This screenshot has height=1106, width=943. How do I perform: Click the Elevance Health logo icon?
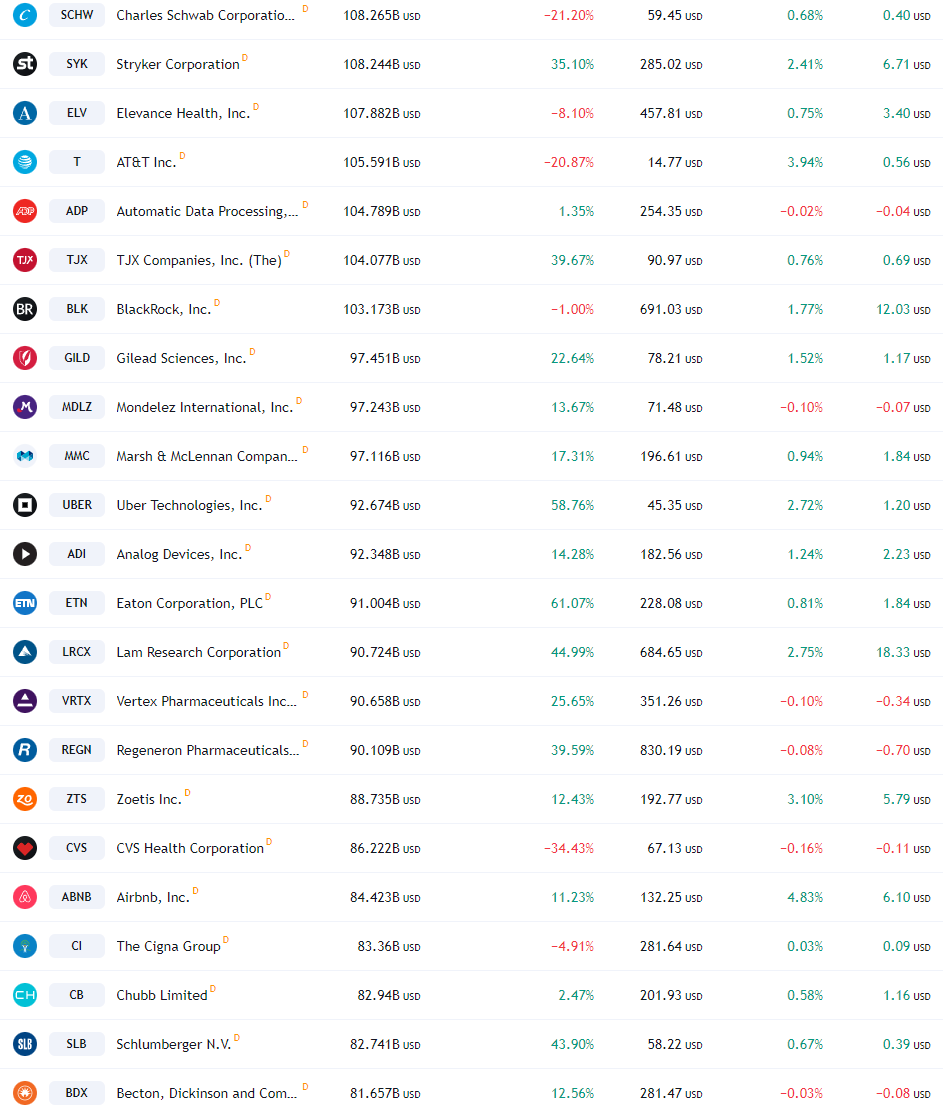click(25, 113)
